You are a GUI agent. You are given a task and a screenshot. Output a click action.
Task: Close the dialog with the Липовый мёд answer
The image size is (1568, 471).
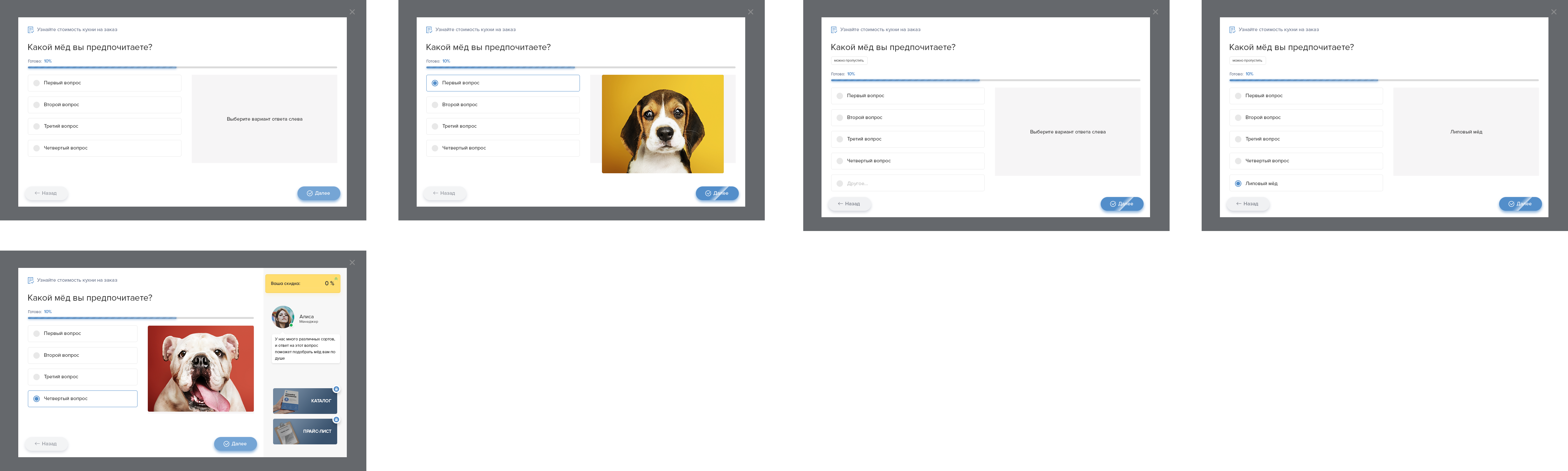point(1553,12)
